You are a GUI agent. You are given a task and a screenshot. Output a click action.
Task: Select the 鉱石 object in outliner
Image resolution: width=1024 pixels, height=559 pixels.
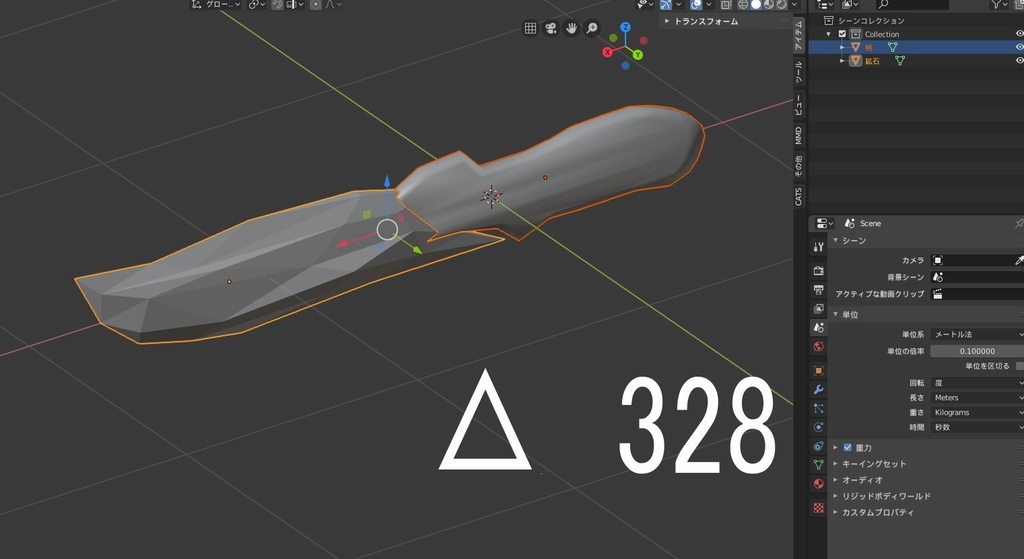tap(872, 61)
